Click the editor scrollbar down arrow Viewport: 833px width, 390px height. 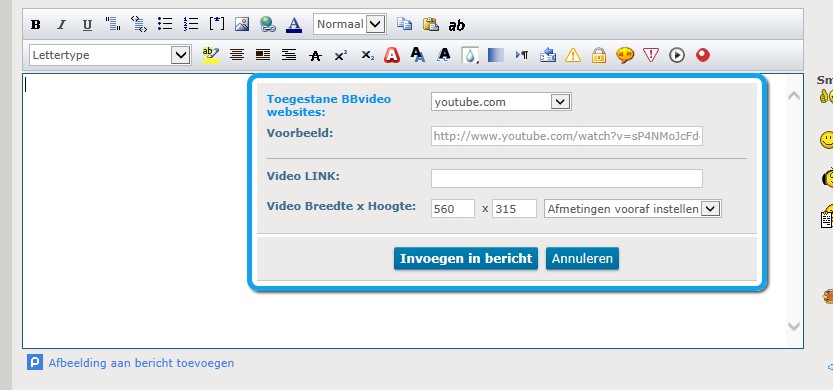794,326
